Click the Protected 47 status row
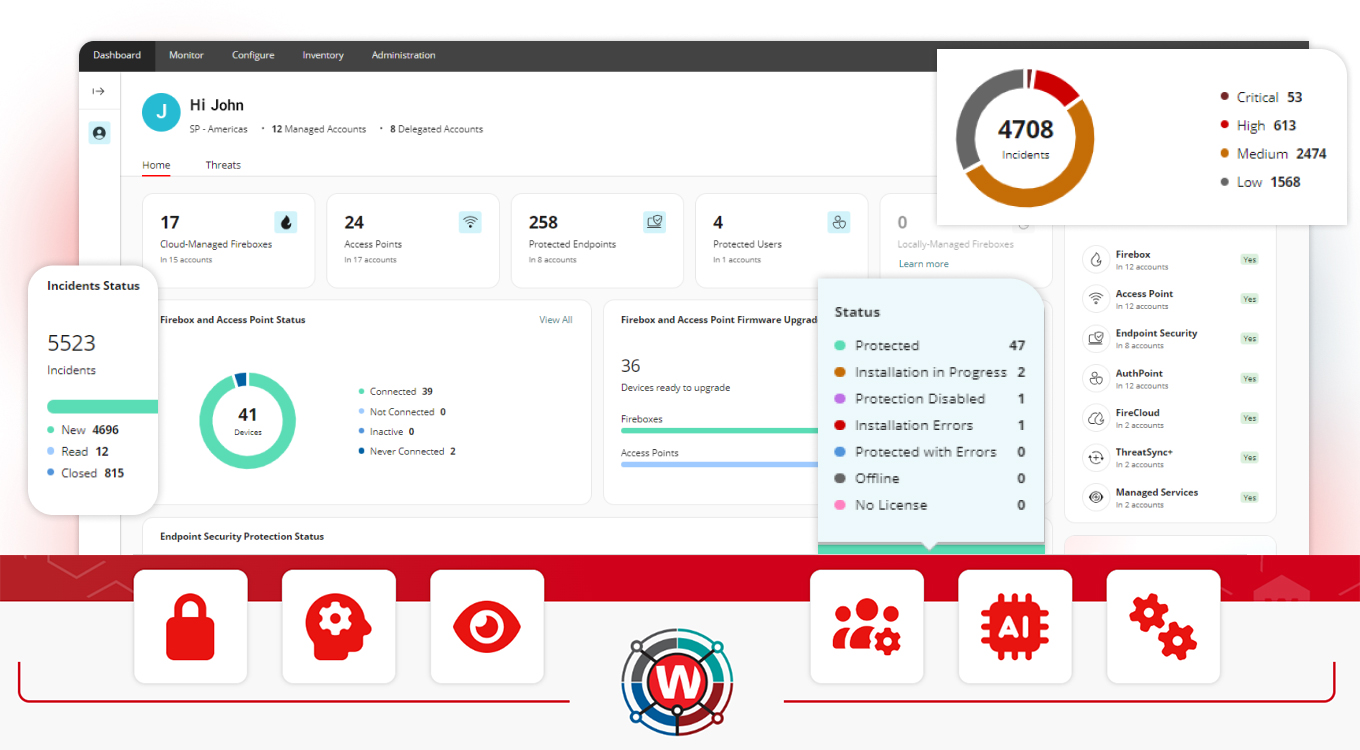Image resolution: width=1360 pixels, height=750 pixels. [930, 345]
